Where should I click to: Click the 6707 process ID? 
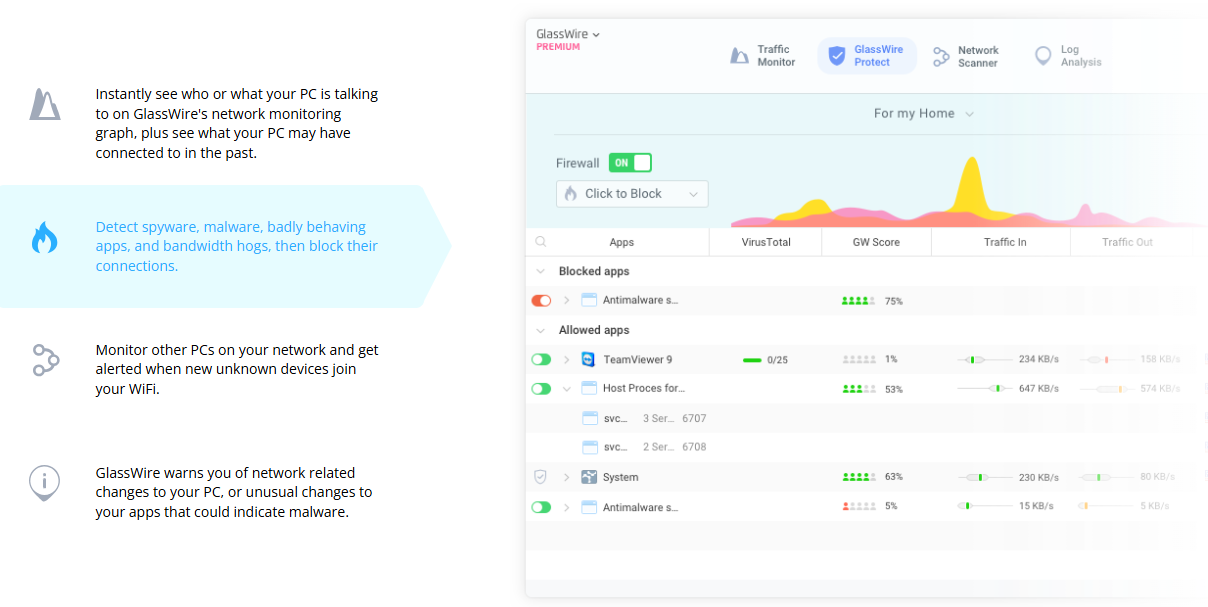pyautogui.click(x=694, y=418)
